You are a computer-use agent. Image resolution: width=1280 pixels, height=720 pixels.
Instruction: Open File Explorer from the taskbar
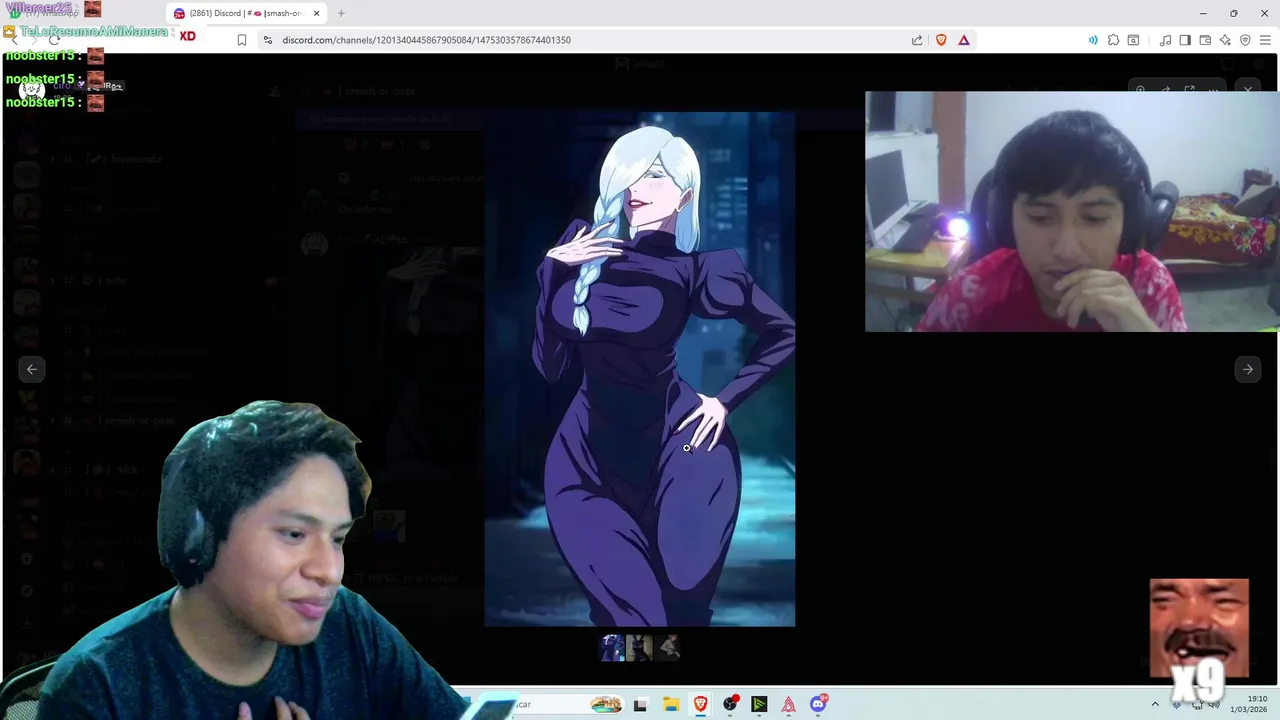[x=671, y=704]
